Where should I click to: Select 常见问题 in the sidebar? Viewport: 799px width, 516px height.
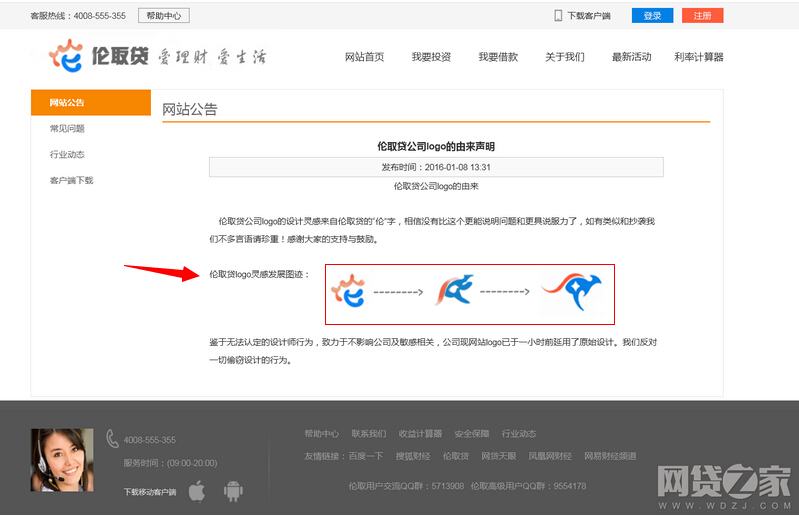click(x=67, y=128)
